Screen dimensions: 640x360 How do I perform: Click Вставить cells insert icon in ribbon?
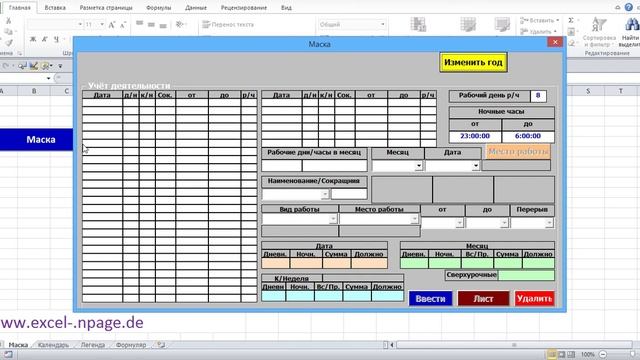click(540, 20)
